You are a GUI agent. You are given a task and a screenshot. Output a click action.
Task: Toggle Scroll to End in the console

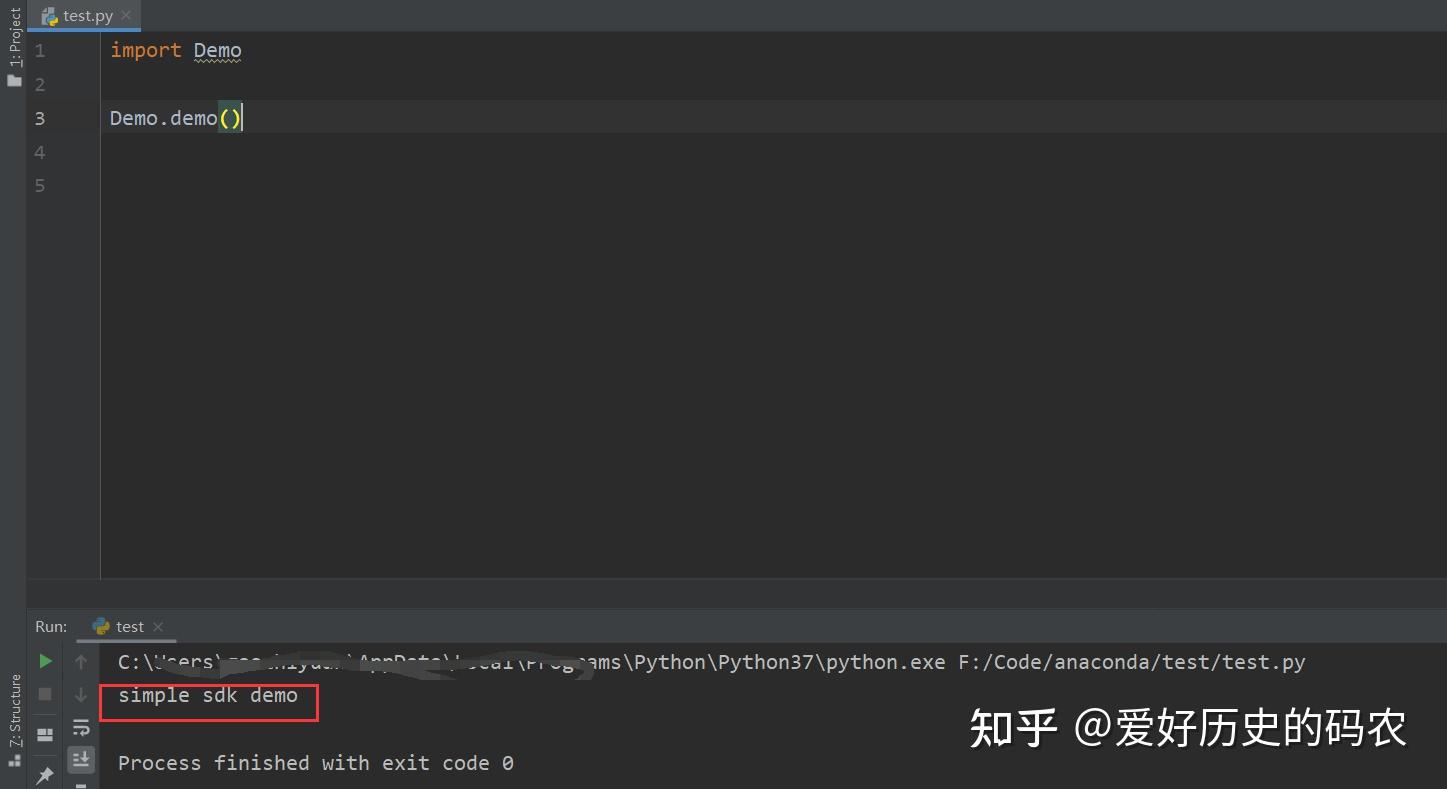pos(81,760)
